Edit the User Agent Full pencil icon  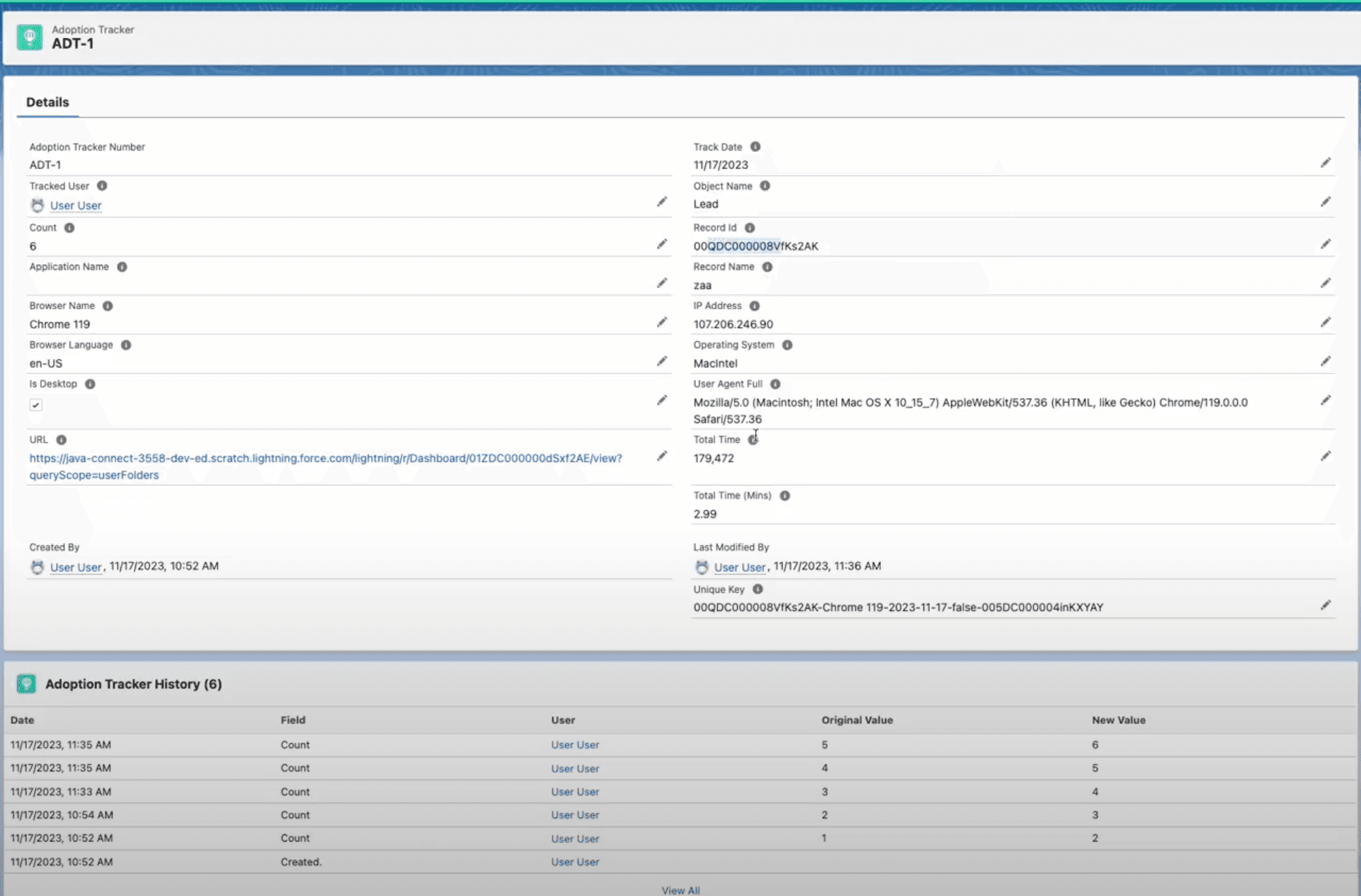(1325, 401)
